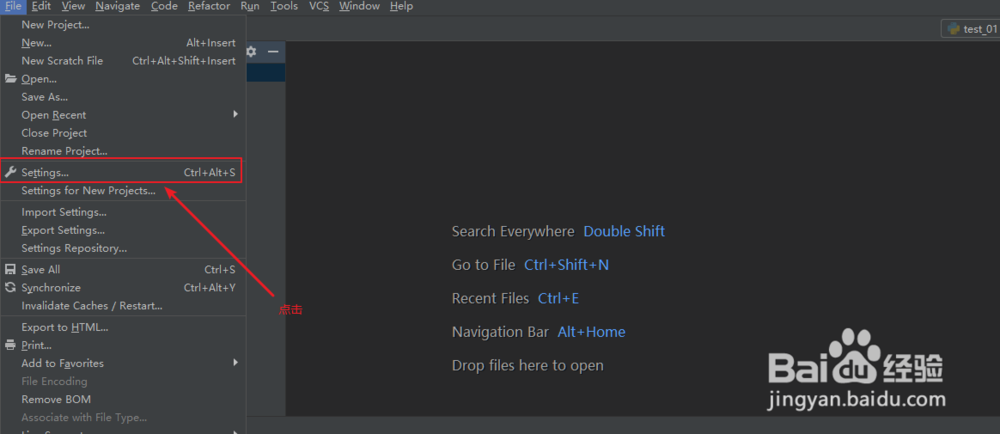
Task: Click the wrench icon beside Settings
Action: pyautogui.click(x=11, y=173)
